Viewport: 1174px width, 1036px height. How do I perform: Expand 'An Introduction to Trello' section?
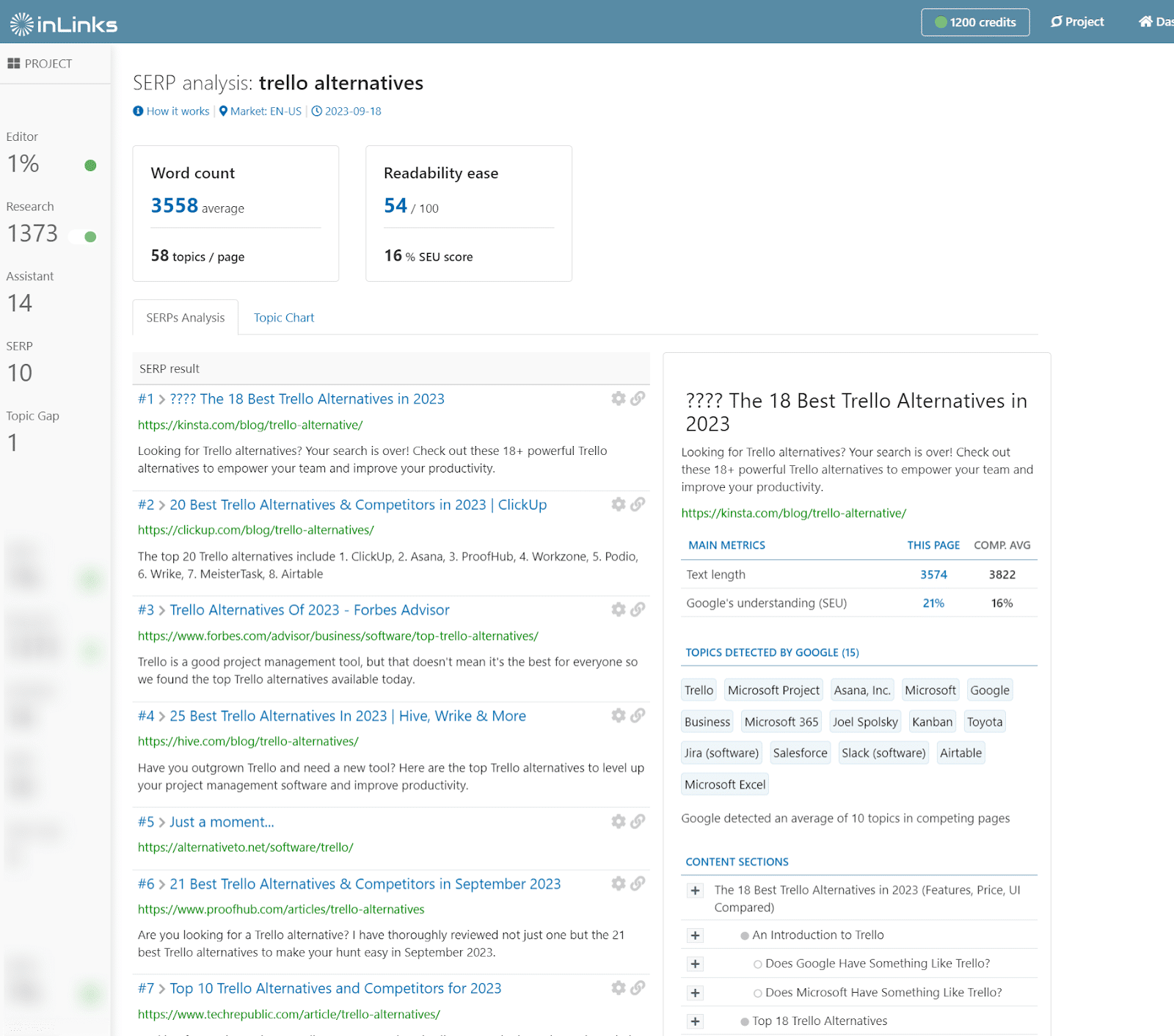[695, 935]
